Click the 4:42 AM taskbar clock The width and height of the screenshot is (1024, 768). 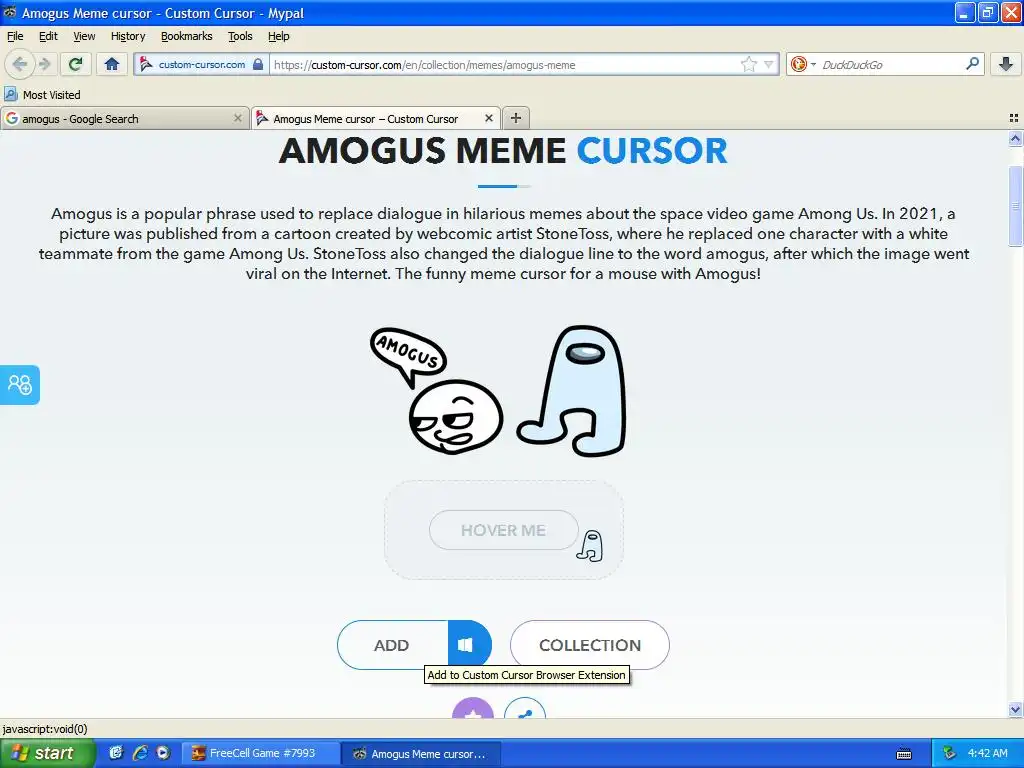pos(987,753)
